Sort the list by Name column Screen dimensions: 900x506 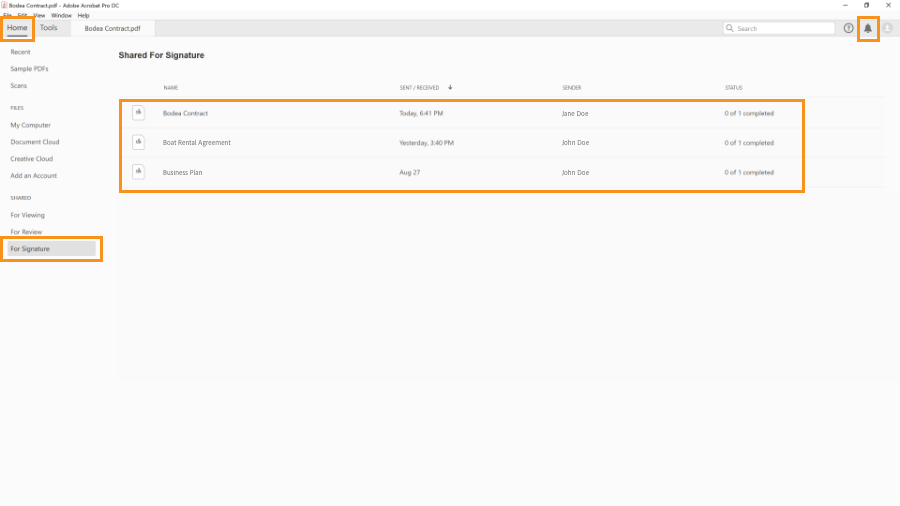170,88
